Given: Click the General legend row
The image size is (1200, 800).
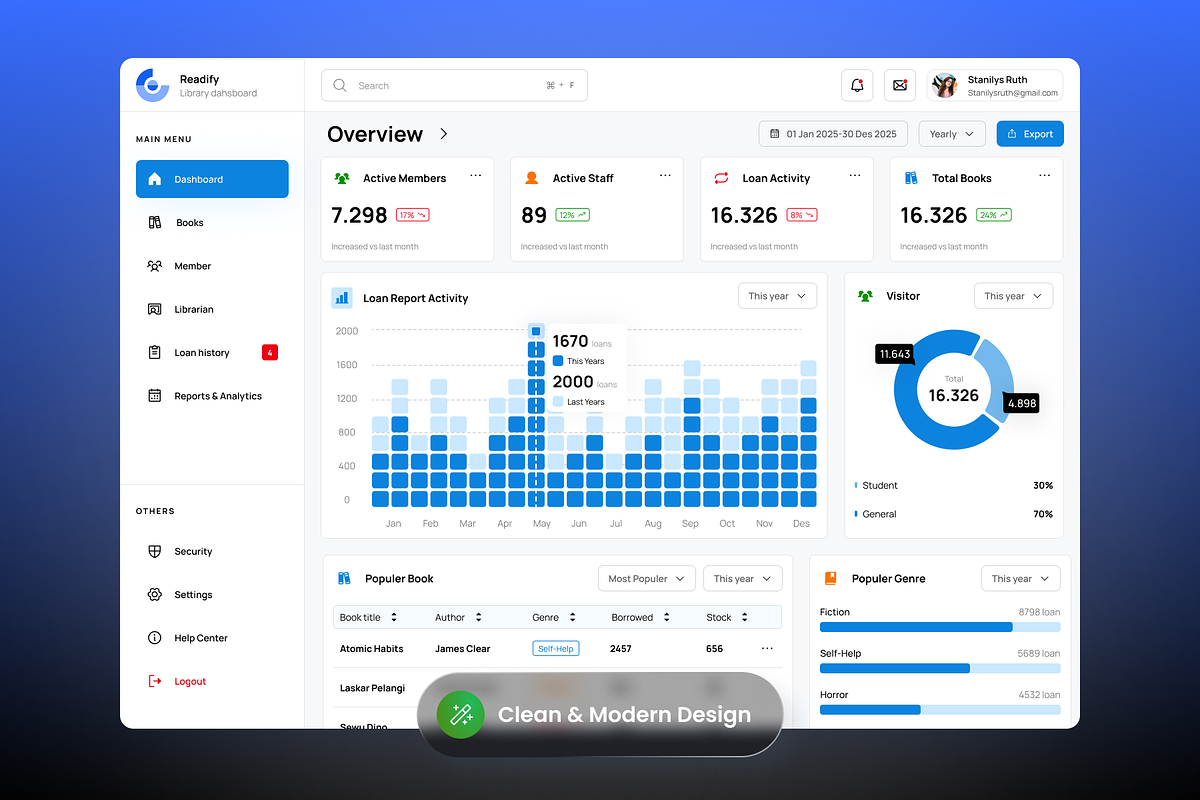Looking at the screenshot, I should (x=953, y=514).
